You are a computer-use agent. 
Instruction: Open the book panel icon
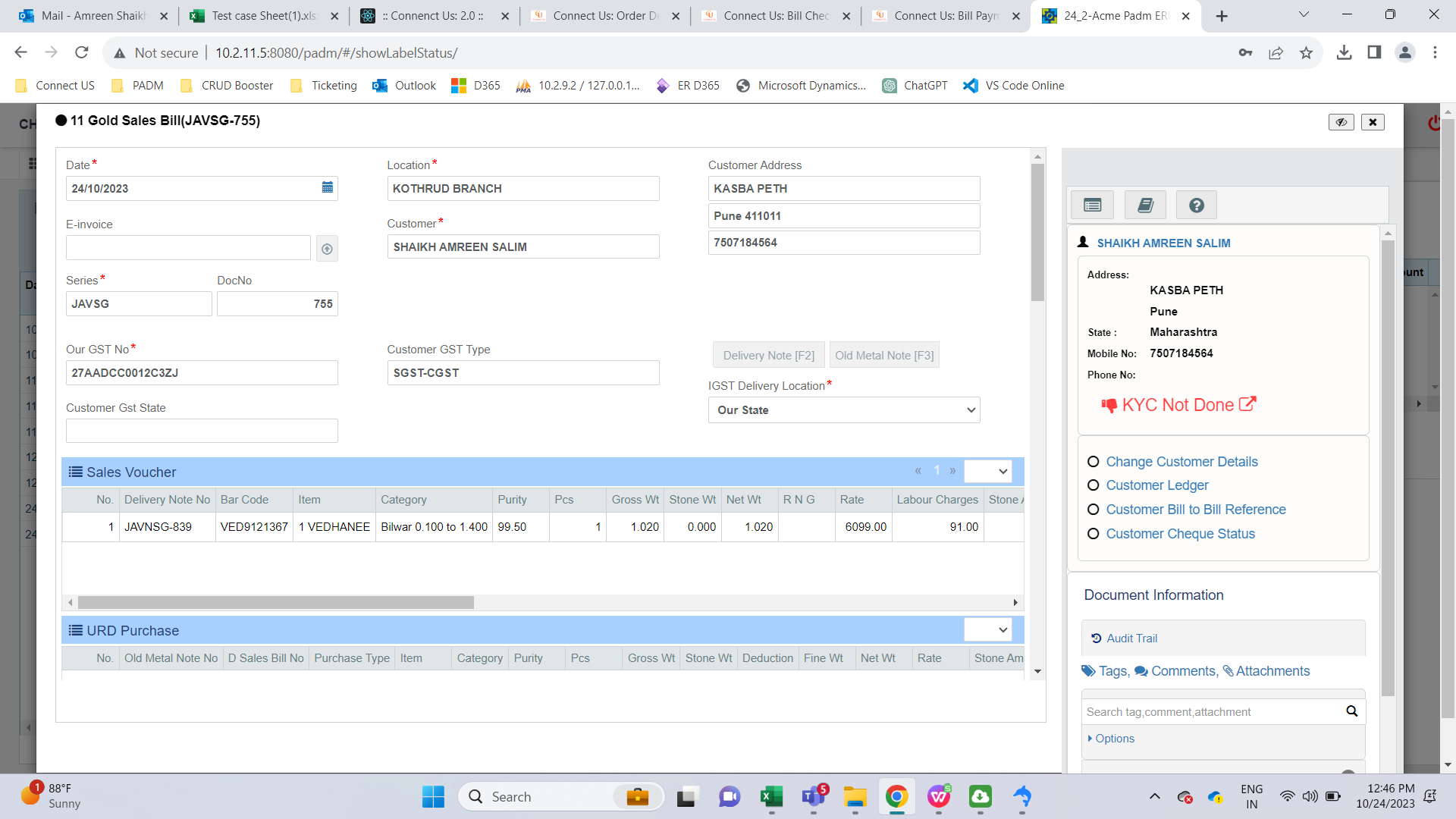click(1145, 205)
